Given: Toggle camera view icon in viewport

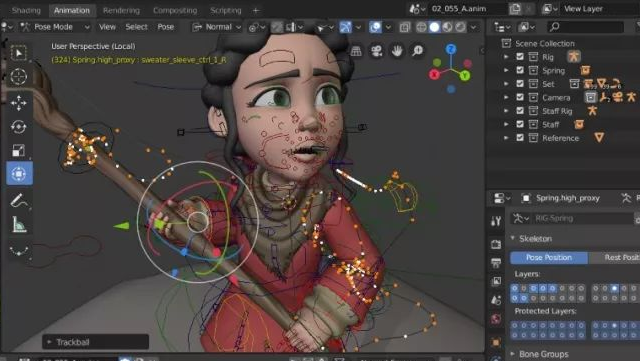Looking at the screenshot, I should (x=376, y=51).
